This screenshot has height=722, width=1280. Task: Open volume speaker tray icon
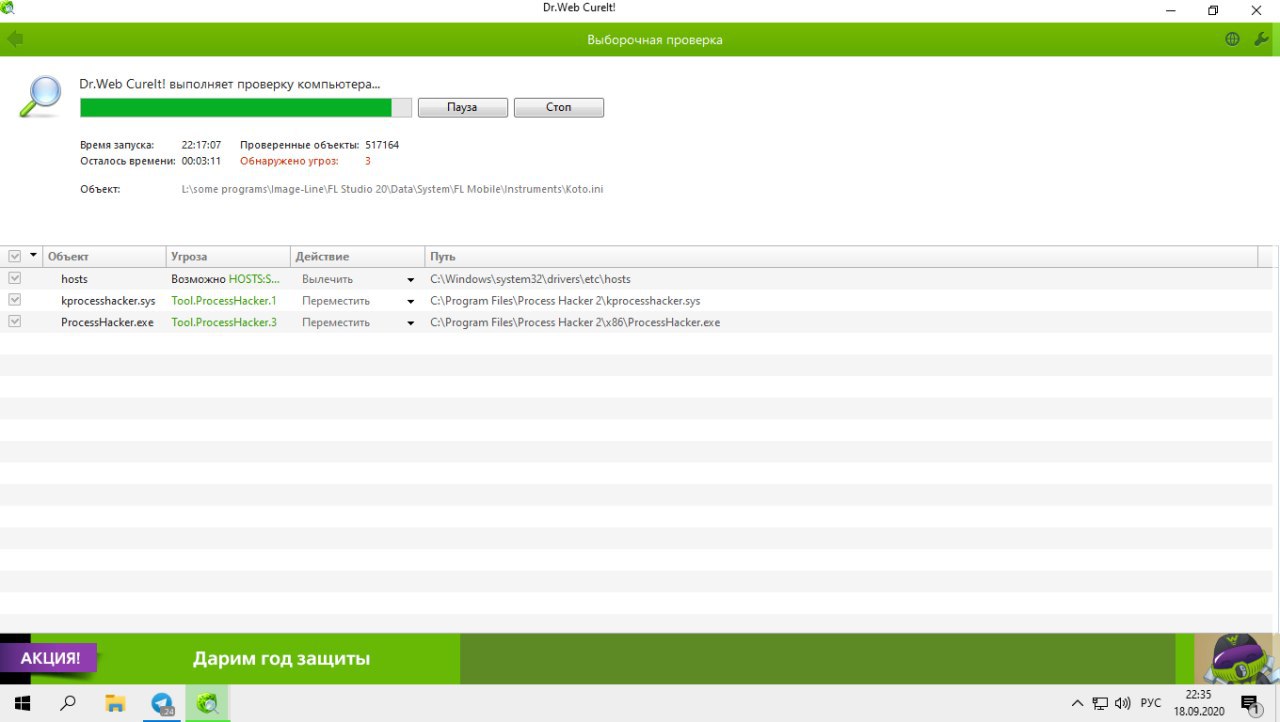point(1122,703)
